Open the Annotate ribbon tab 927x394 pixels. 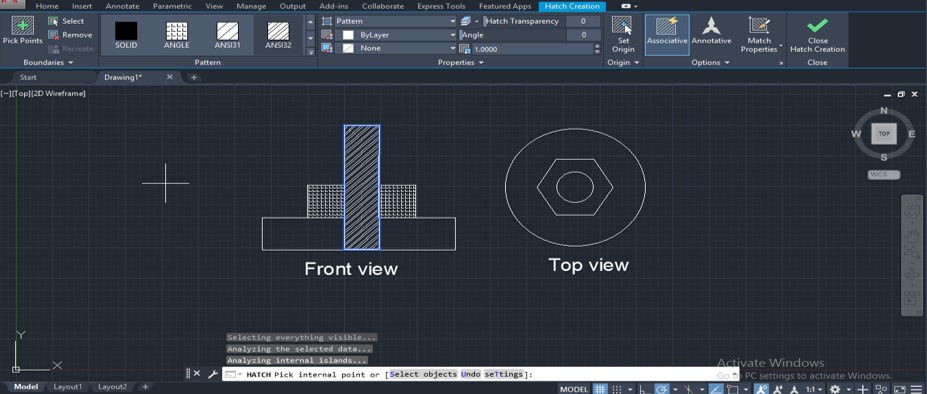click(122, 7)
